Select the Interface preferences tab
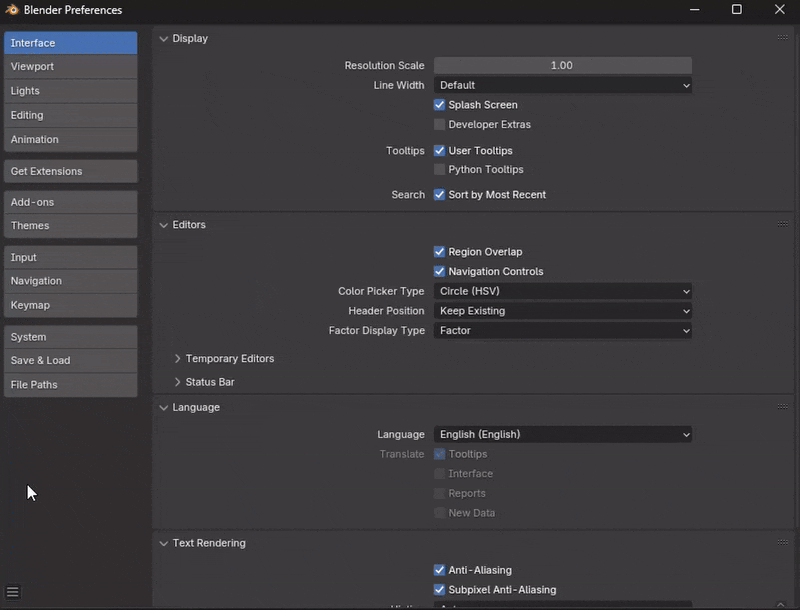The width and height of the screenshot is (800, 610). point(70,43)
